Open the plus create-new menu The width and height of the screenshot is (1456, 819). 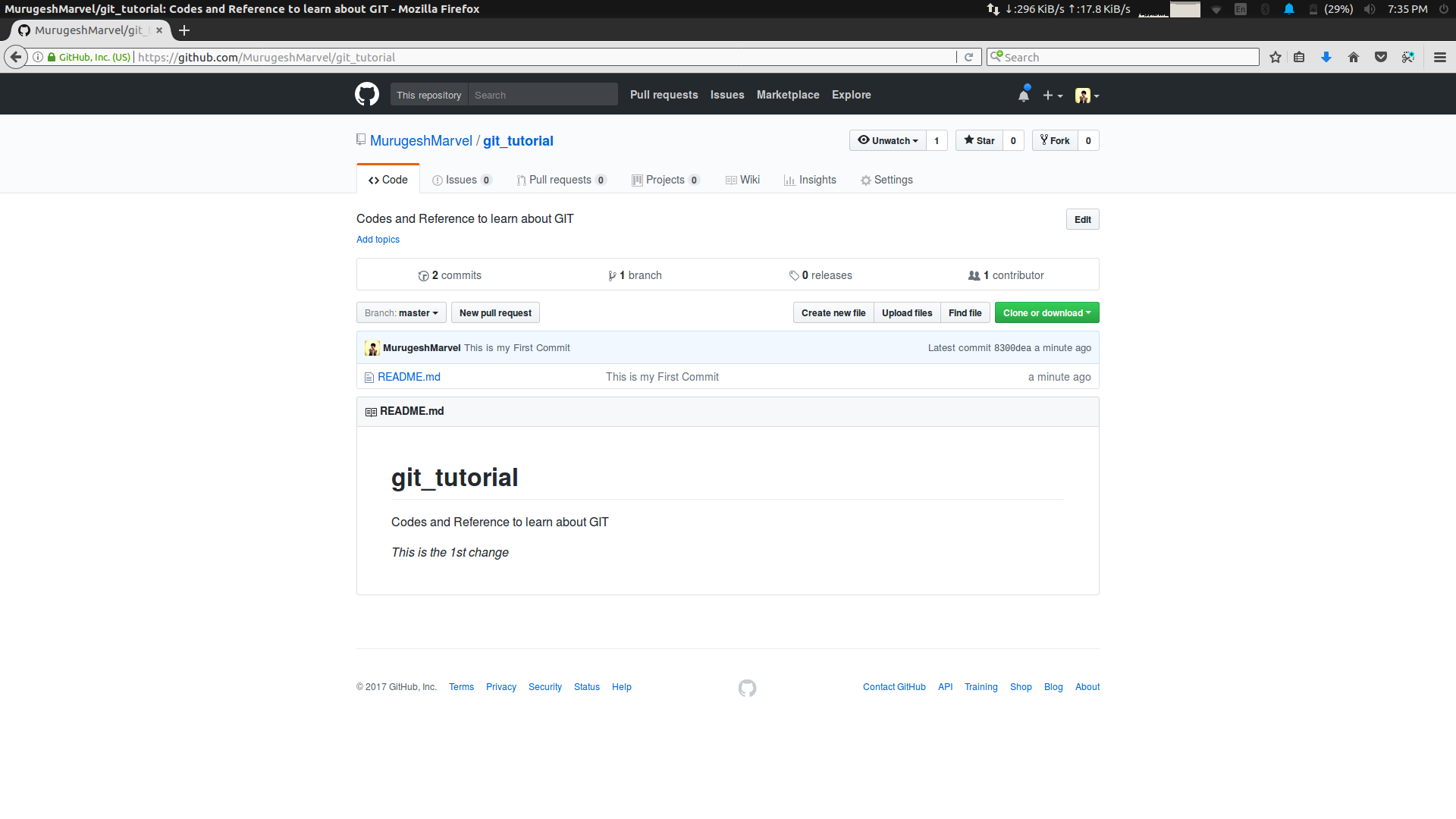(1053, 96)
